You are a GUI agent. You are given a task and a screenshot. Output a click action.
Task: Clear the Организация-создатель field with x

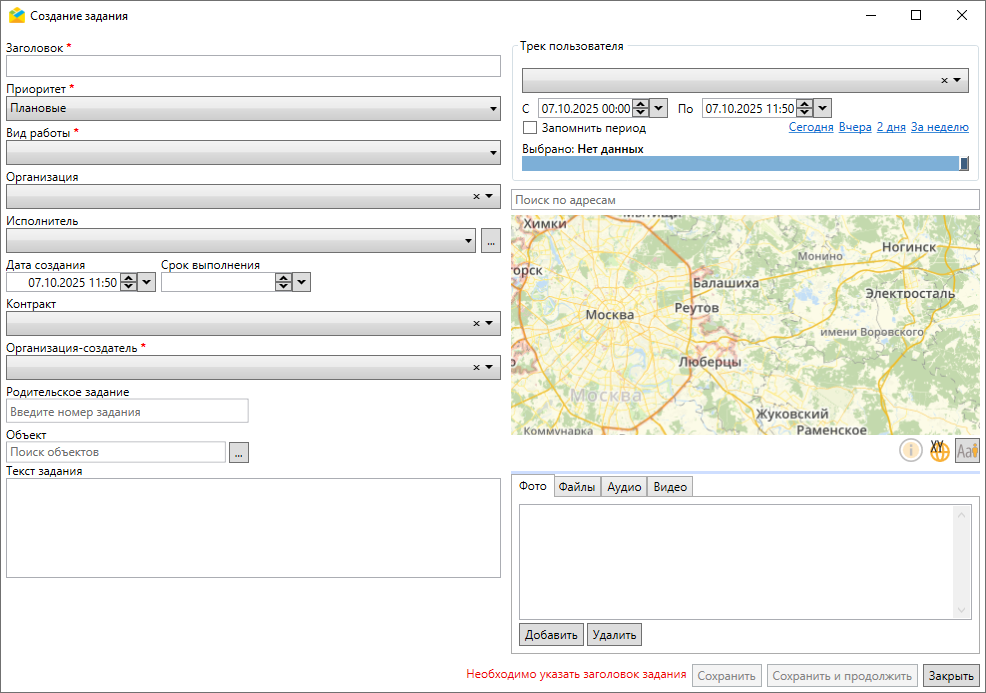(x=477, y=367)
